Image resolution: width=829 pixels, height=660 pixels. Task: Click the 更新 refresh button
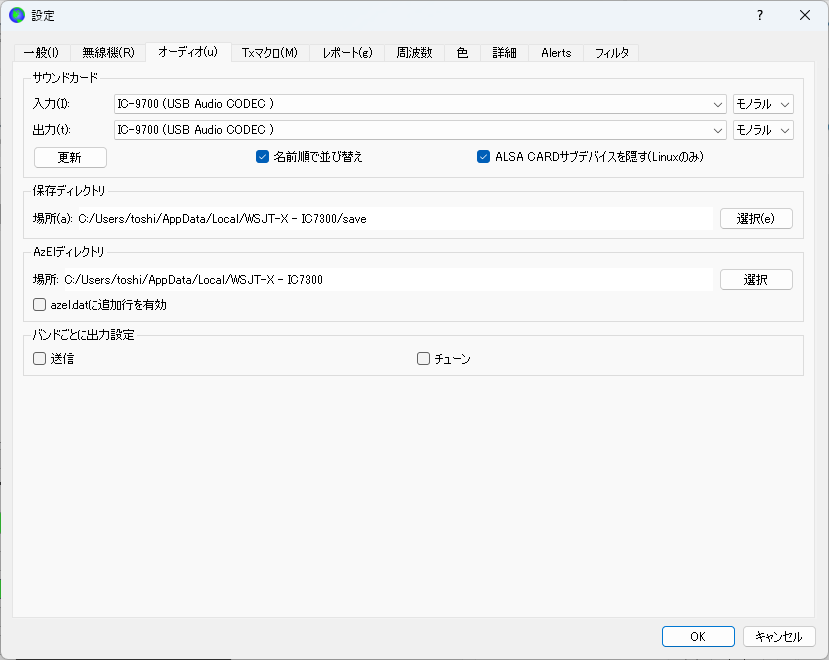[x=70, y=158]
